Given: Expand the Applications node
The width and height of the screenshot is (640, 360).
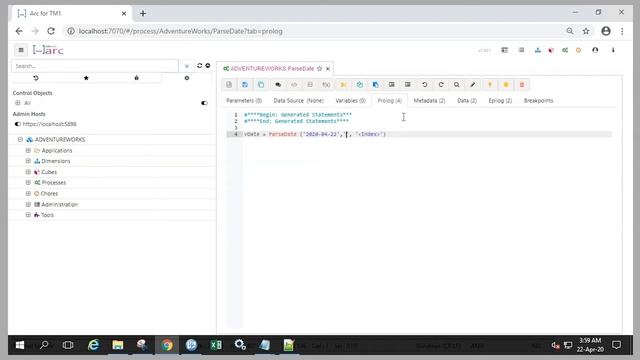Looking at the screenshot, I should pos(28,151).
